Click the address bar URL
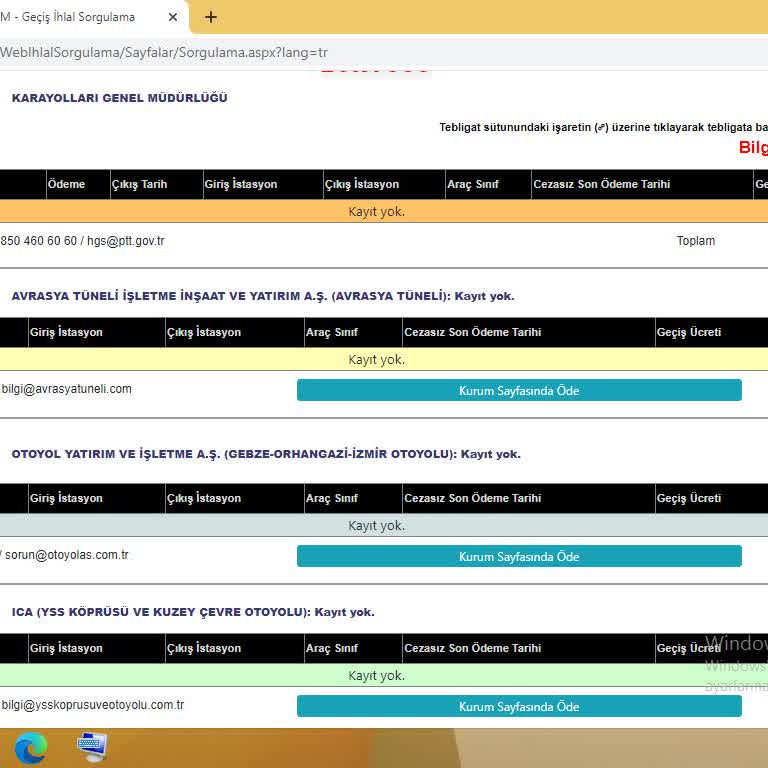The height and width of the screenshot is (768, 768). tap(165, 52)
